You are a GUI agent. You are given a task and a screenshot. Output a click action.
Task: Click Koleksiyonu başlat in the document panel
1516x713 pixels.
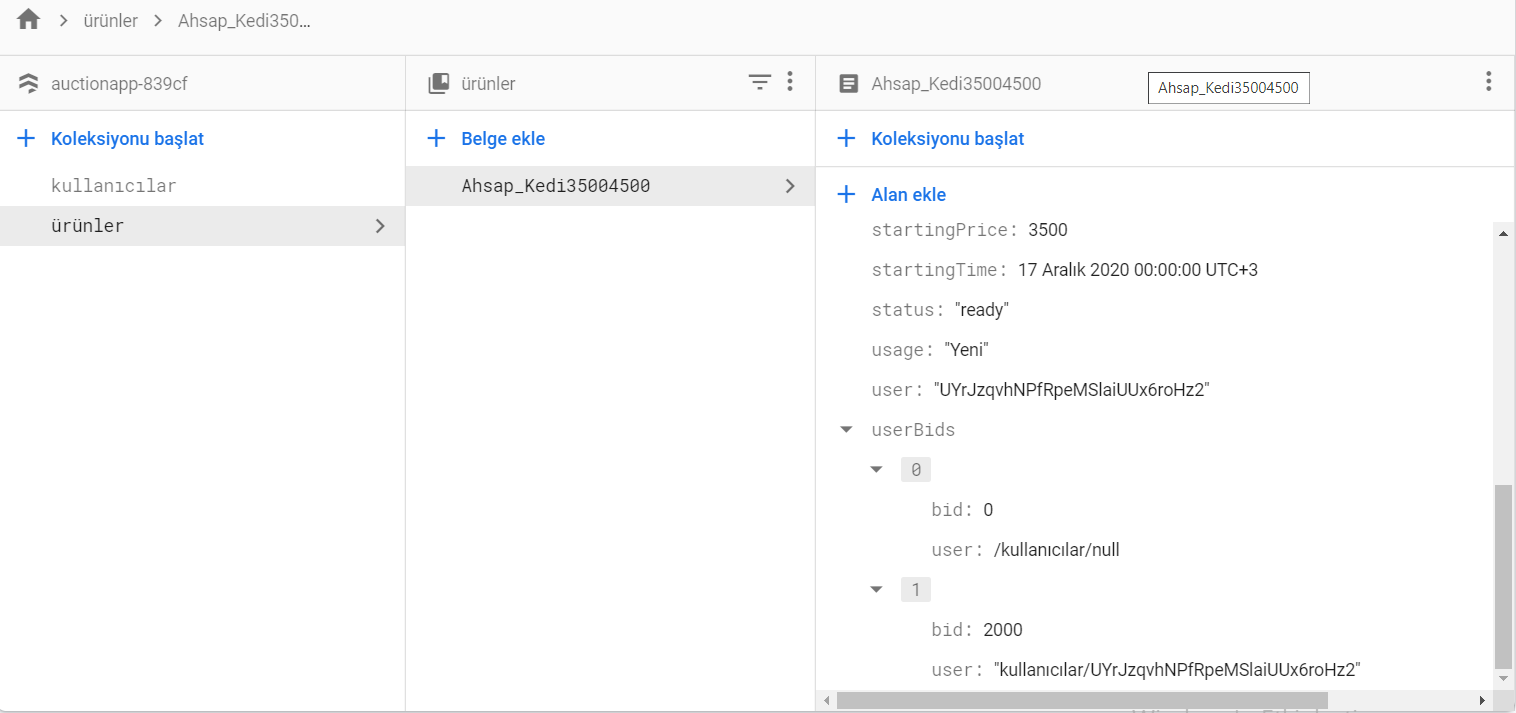tap(947, 139)
